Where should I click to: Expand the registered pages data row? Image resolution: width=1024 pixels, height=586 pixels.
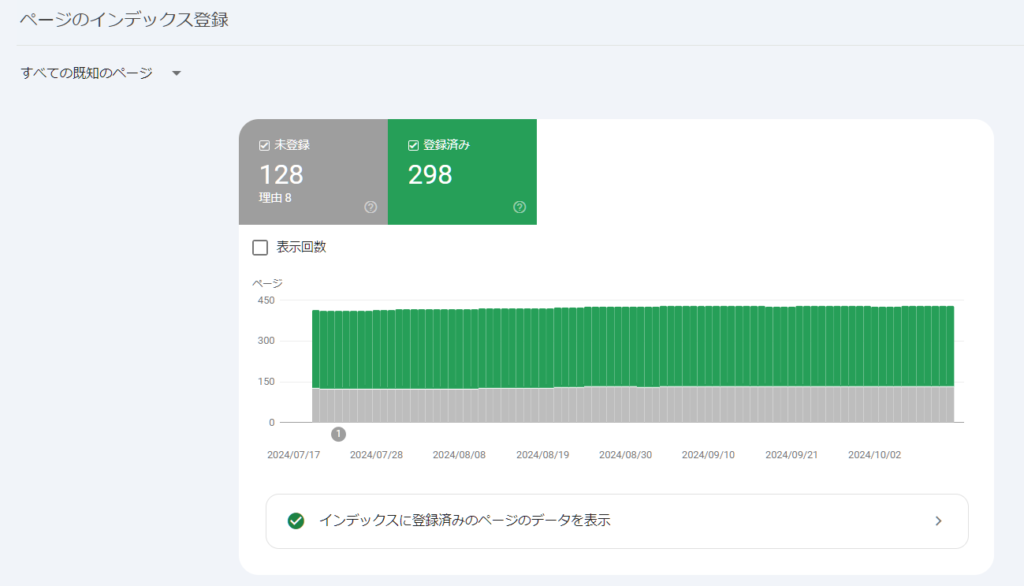pyautogui.click(x=615, y=521)
